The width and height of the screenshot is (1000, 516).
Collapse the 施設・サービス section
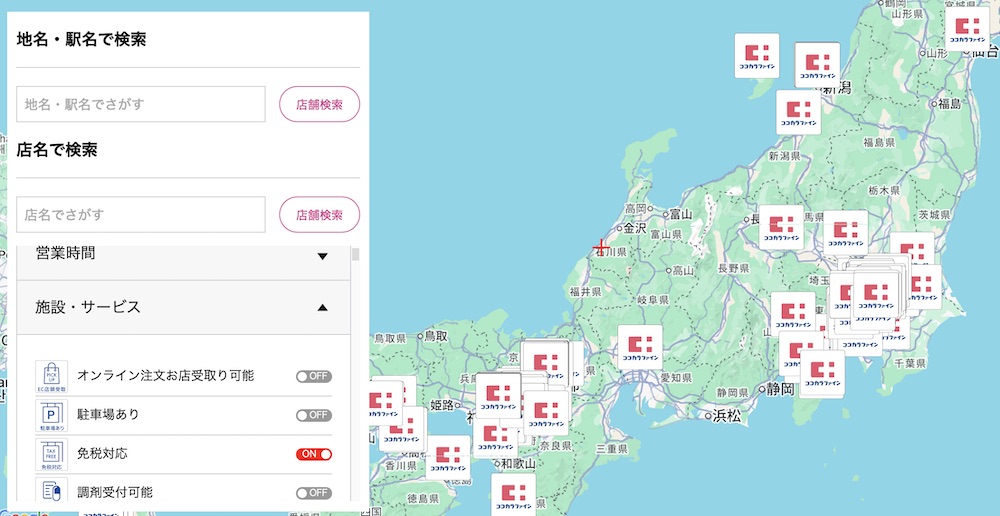183,307
